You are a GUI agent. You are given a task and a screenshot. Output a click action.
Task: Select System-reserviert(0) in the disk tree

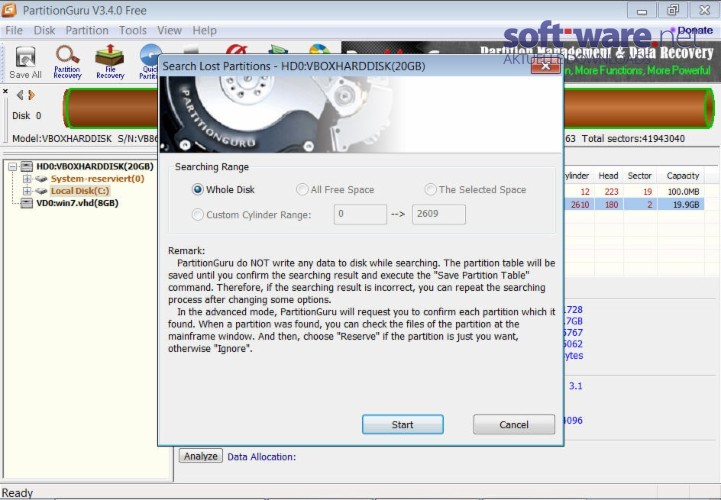[97, 178]
